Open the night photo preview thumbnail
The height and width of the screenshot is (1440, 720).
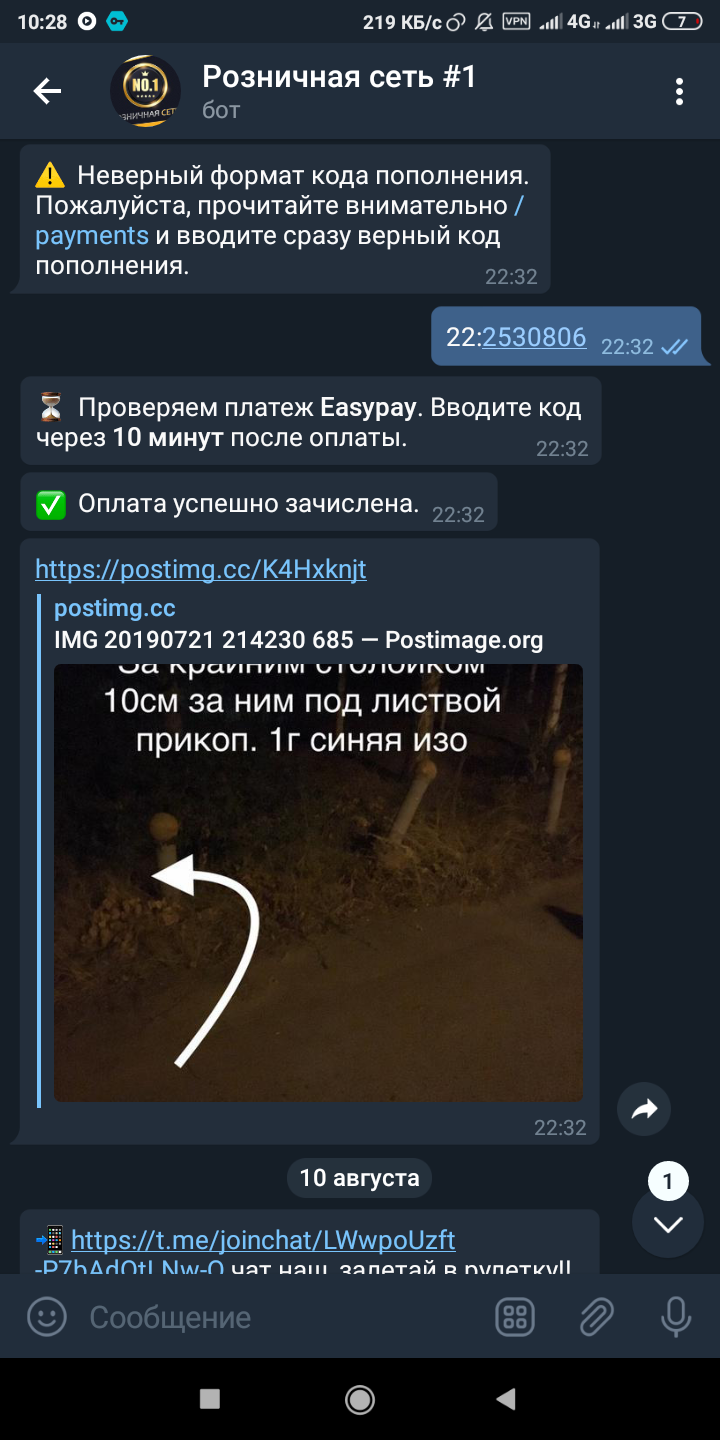[318, 883]
